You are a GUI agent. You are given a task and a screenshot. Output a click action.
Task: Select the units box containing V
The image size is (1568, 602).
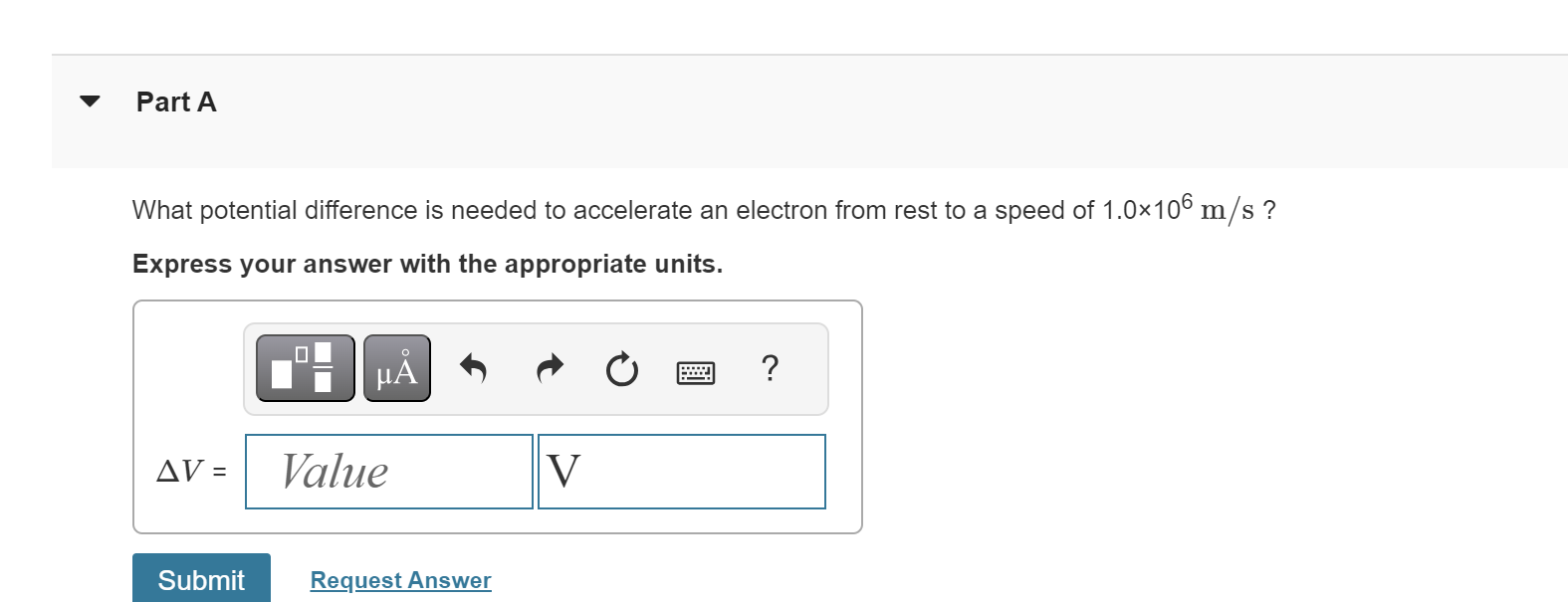681,471
